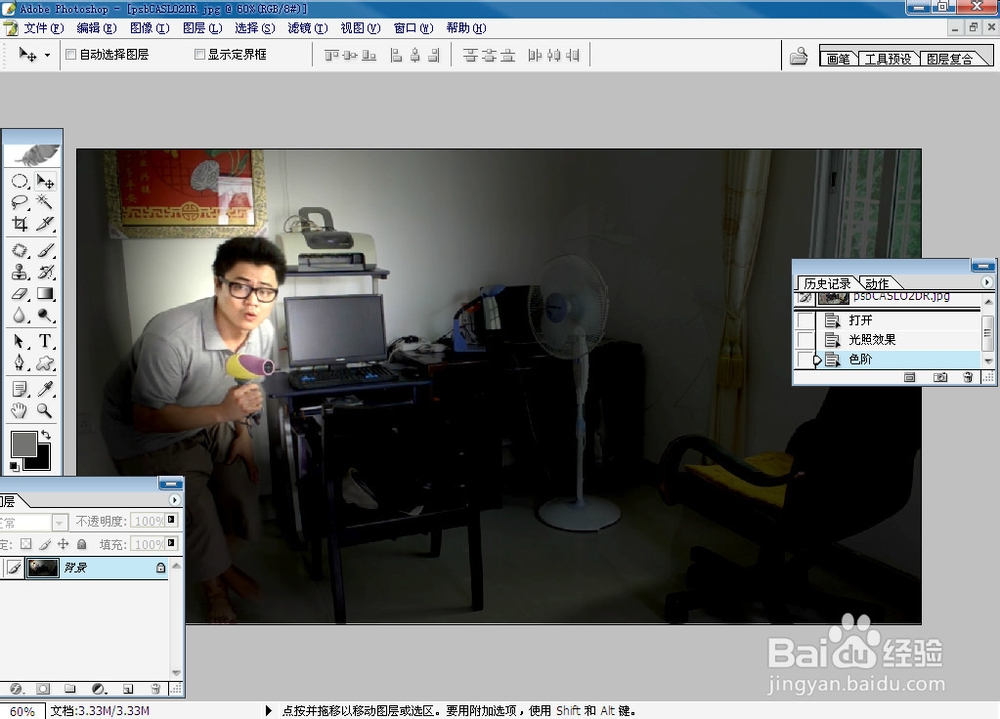Switch to the 动作 tab

pos(876,283)
